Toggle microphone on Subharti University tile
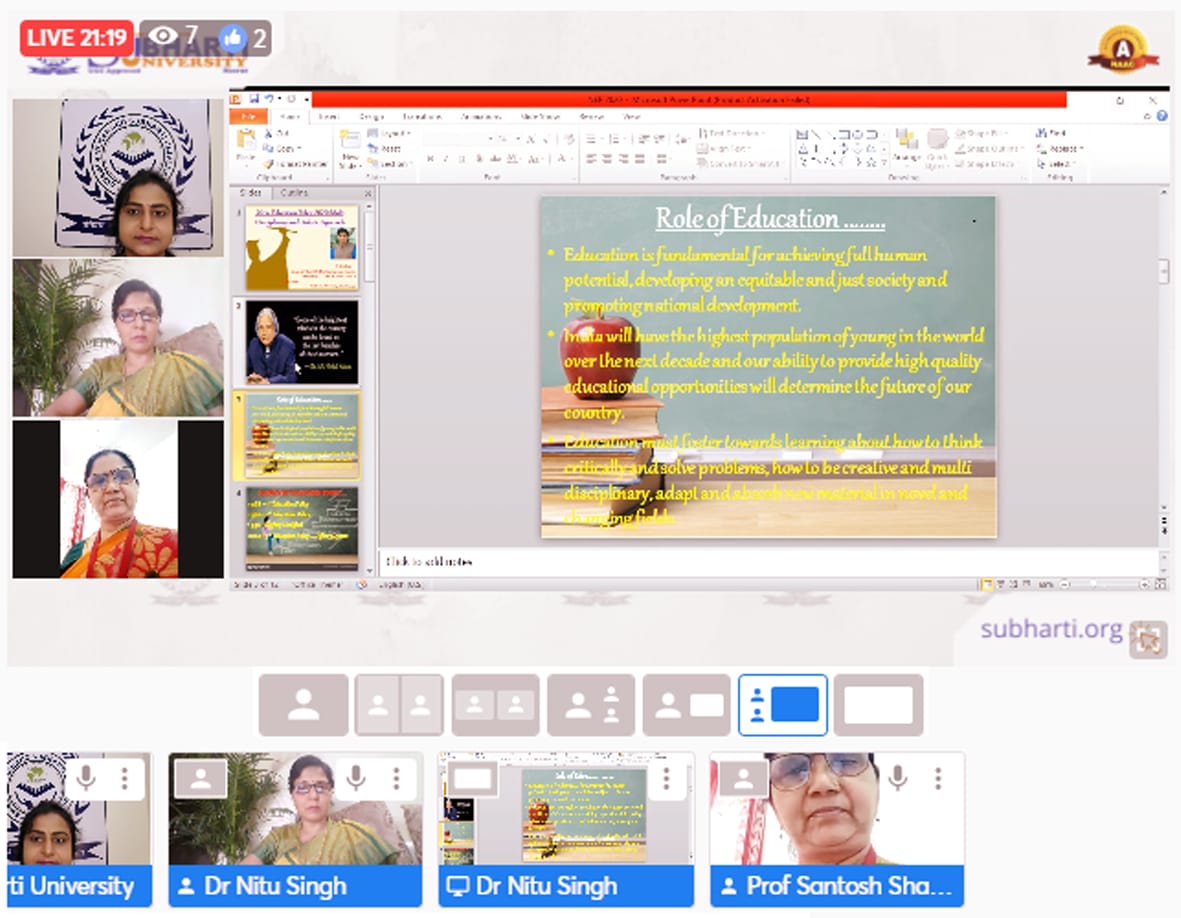 coord(87,778)
